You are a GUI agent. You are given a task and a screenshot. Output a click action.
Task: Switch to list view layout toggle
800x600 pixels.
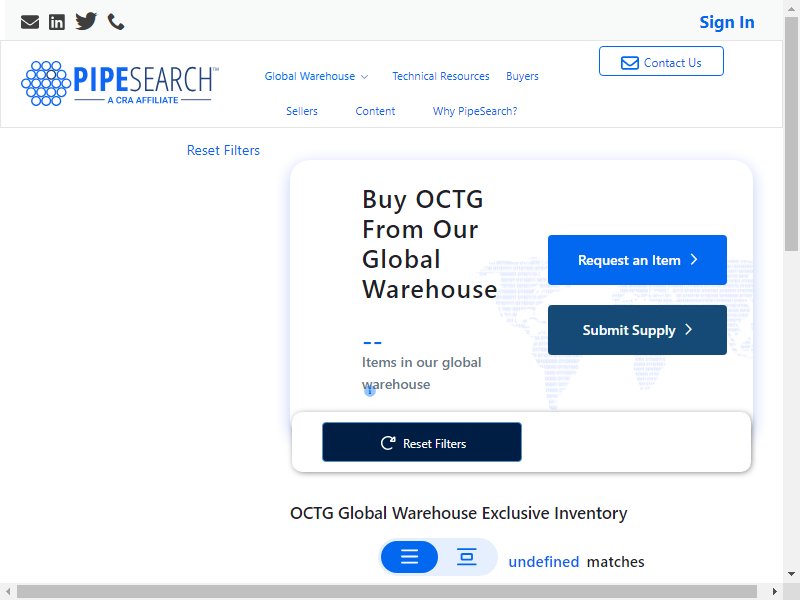[409, 557]
